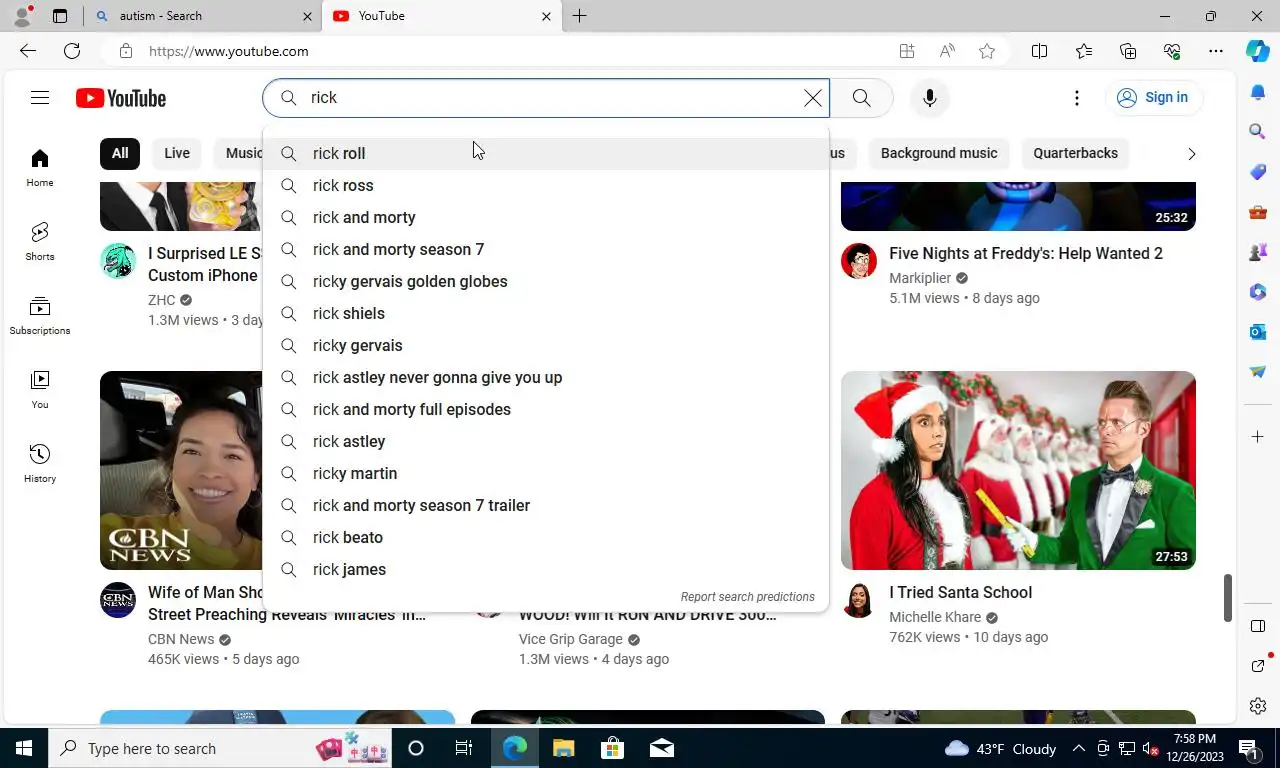1280x768 pixels.
Task: Choose the 'rick james' suggestion
Action: pos(546,569)
